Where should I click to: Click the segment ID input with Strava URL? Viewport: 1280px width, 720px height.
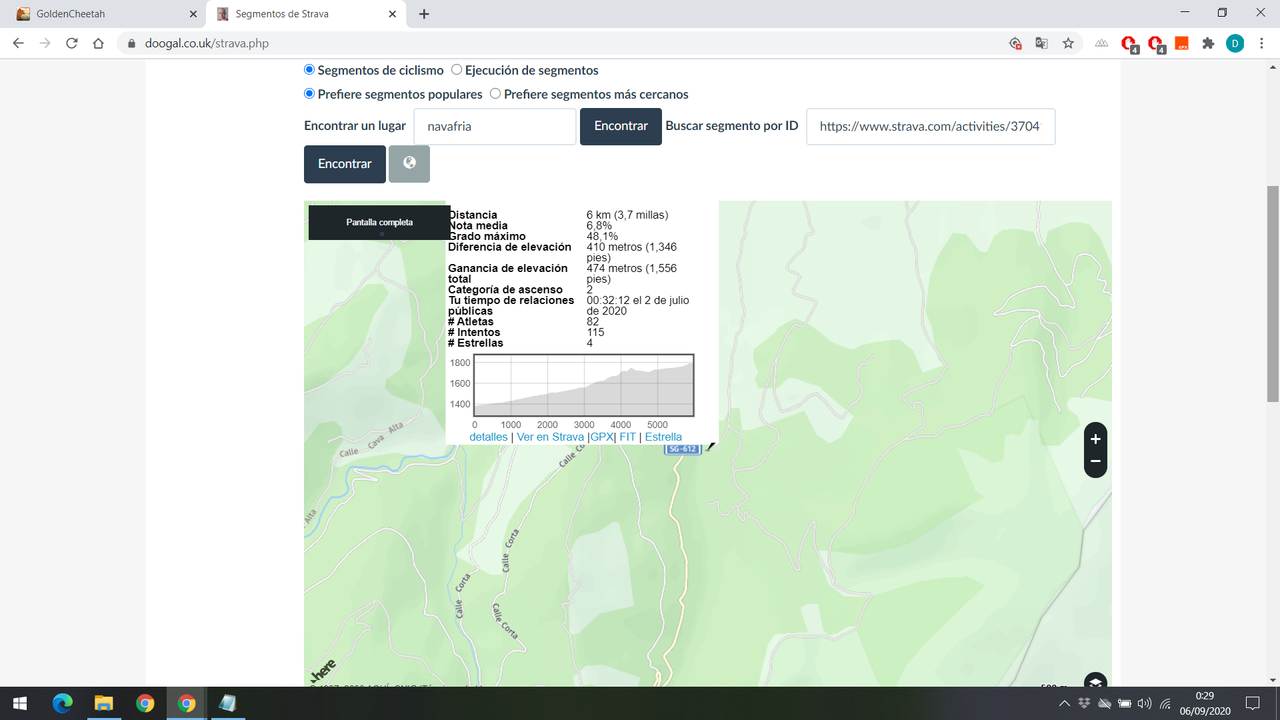coord(930,126)
